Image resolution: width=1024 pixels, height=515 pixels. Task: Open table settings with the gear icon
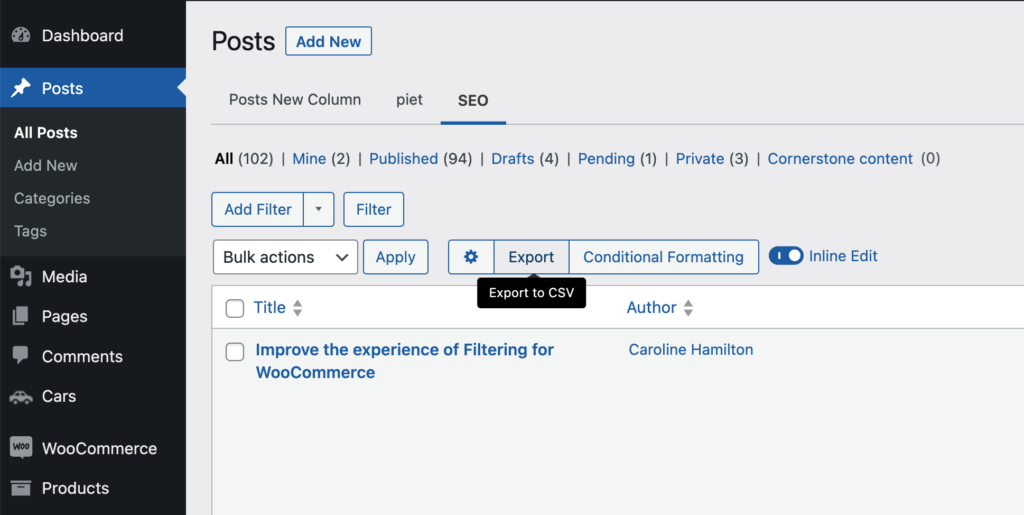[x=471, y=257]
